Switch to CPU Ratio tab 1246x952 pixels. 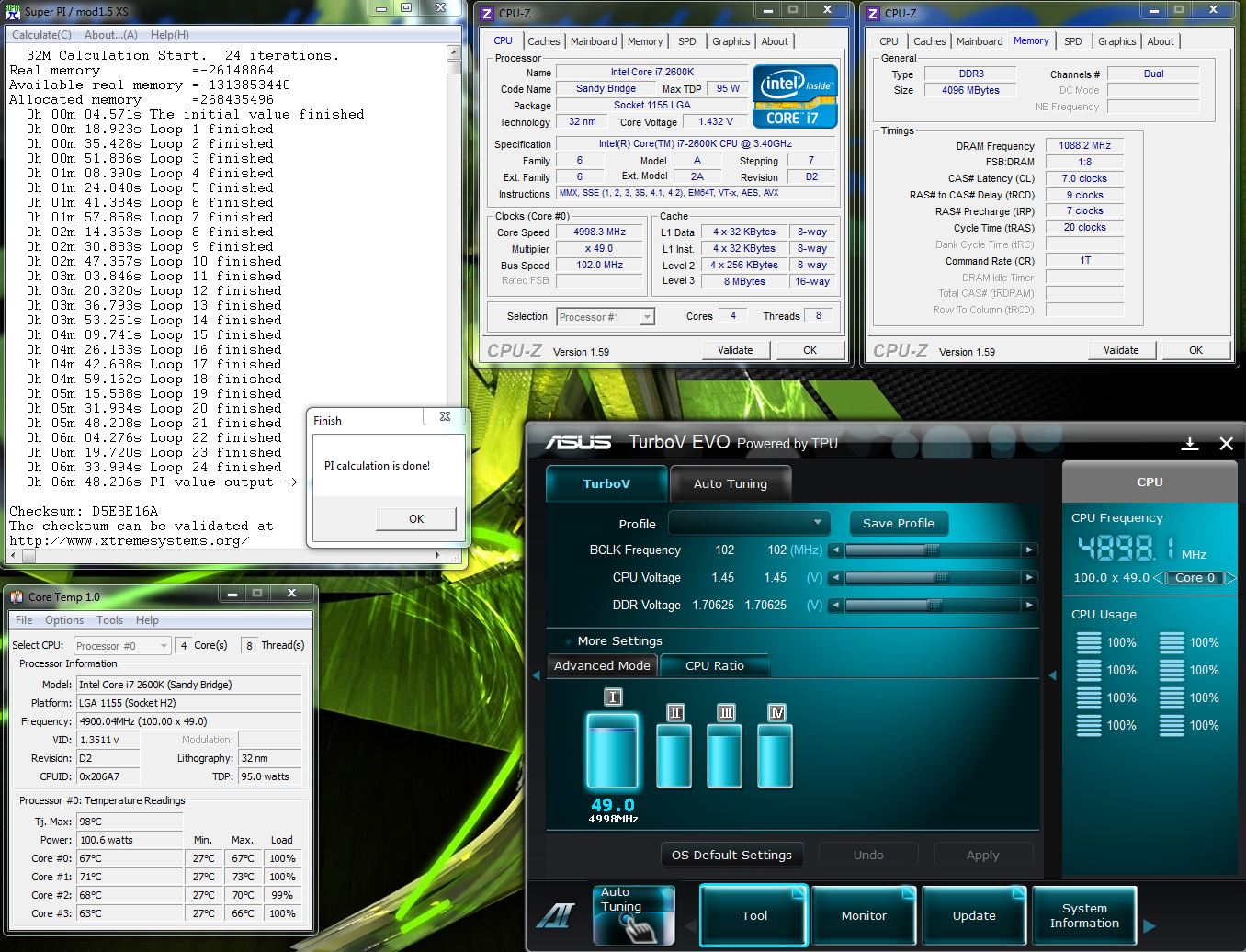coord(715,665)
